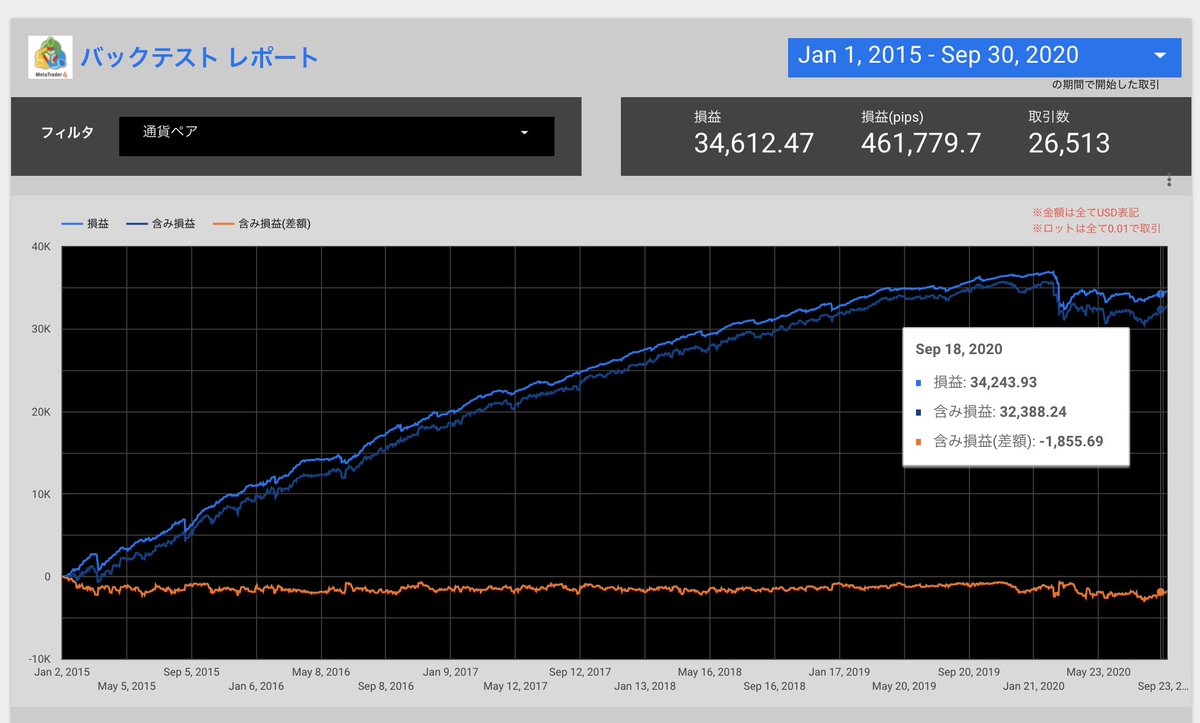Toggle the 損益 legend series
This screenshot has width=1200, height=723.
pos(85,224)
